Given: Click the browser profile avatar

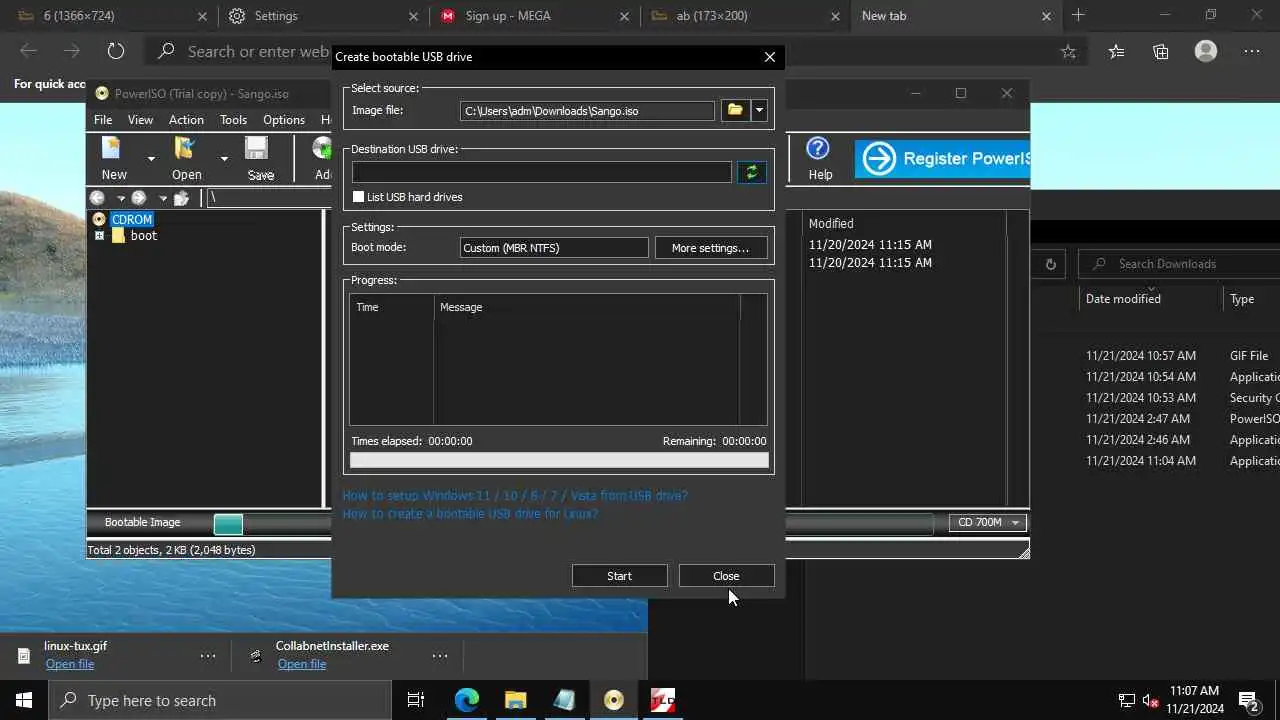Looking at the screenshot, I should [1206, 51].
